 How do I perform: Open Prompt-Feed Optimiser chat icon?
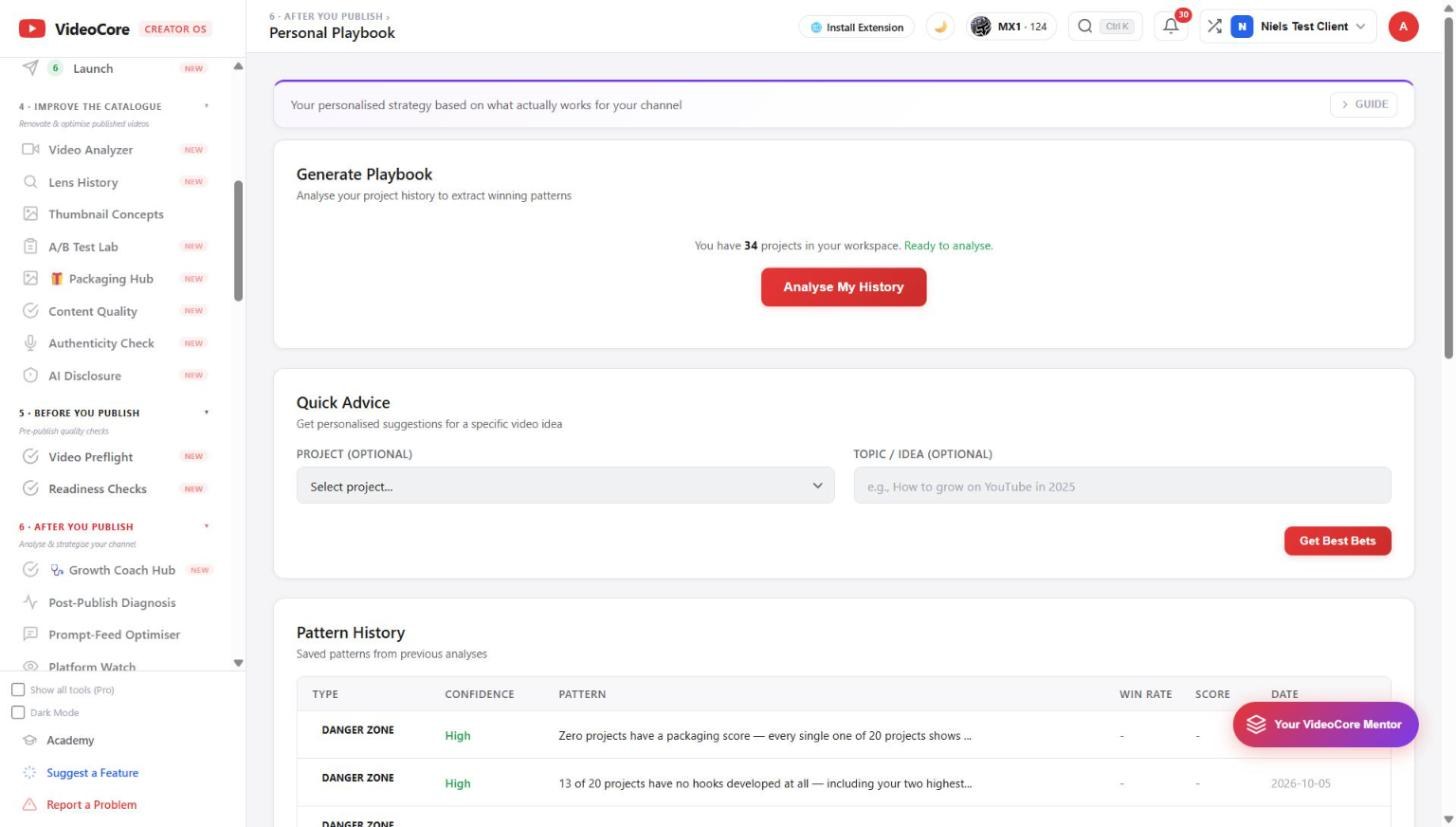[30, 635]
